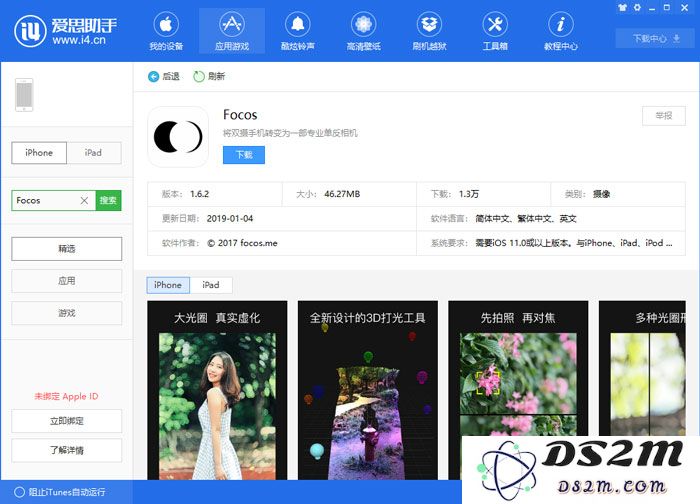Click bind now (立即绑定) button
The width and height of the screenshot is (700, 504).
[67, 421]
